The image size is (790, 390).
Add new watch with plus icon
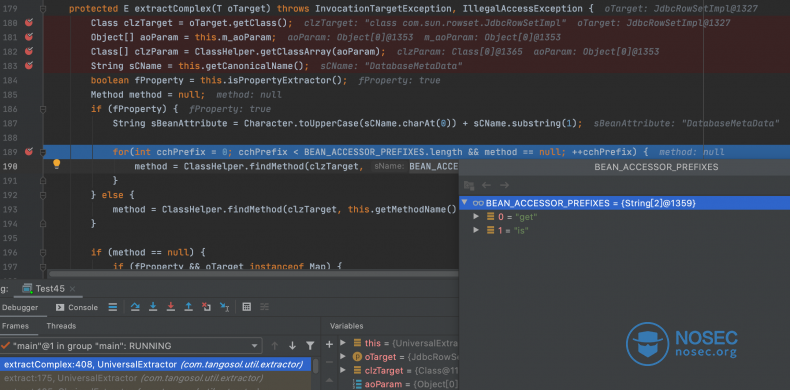(x=330, y=344)
